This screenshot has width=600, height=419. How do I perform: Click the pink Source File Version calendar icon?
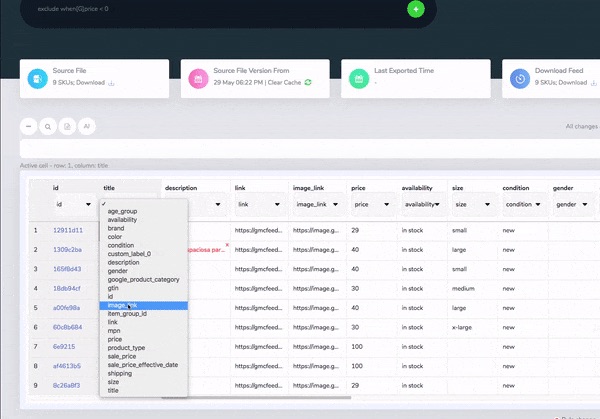click(x=197, y=78)
